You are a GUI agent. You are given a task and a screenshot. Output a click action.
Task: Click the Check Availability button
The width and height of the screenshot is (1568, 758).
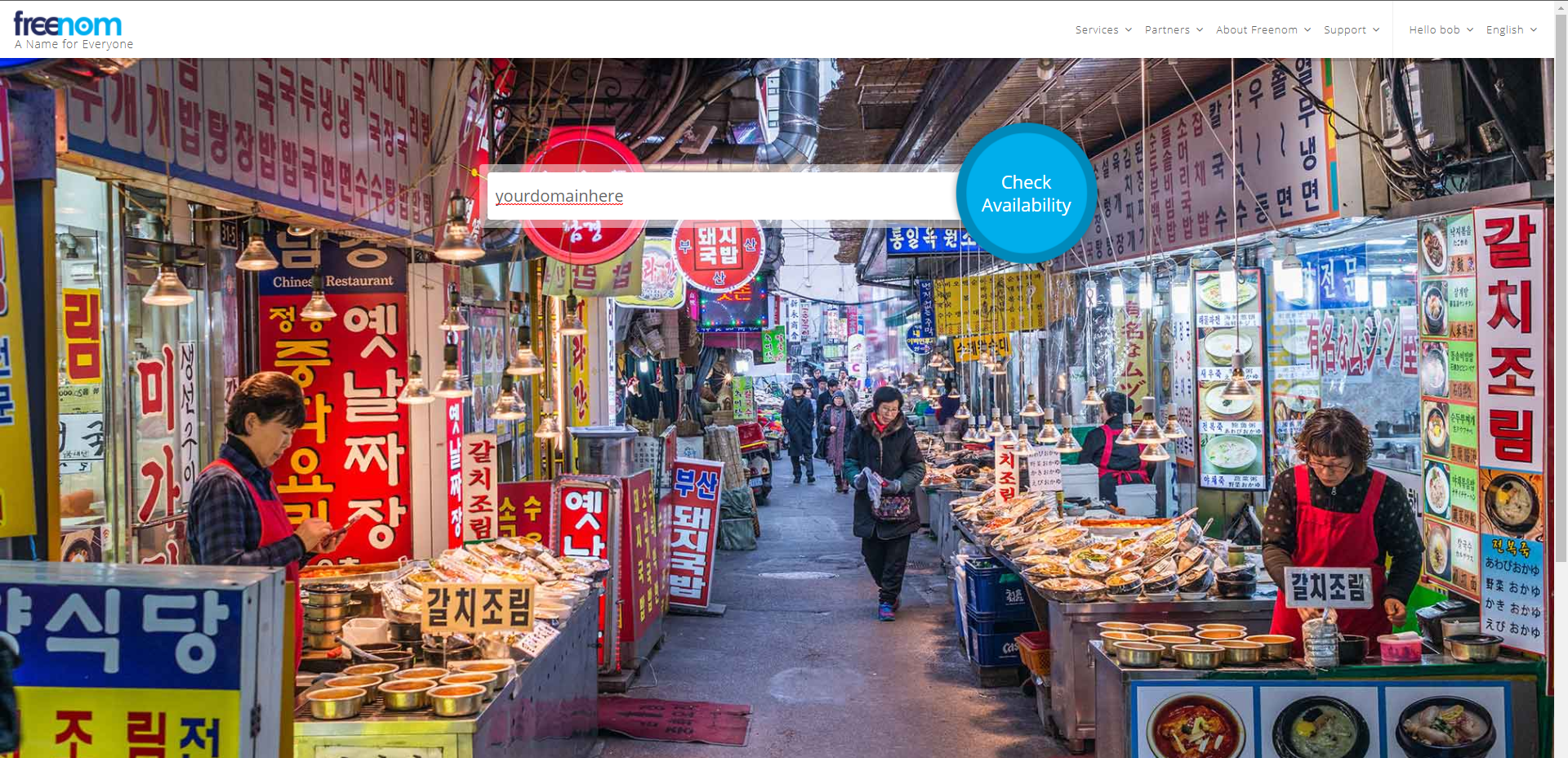[x=1026, y=194]
